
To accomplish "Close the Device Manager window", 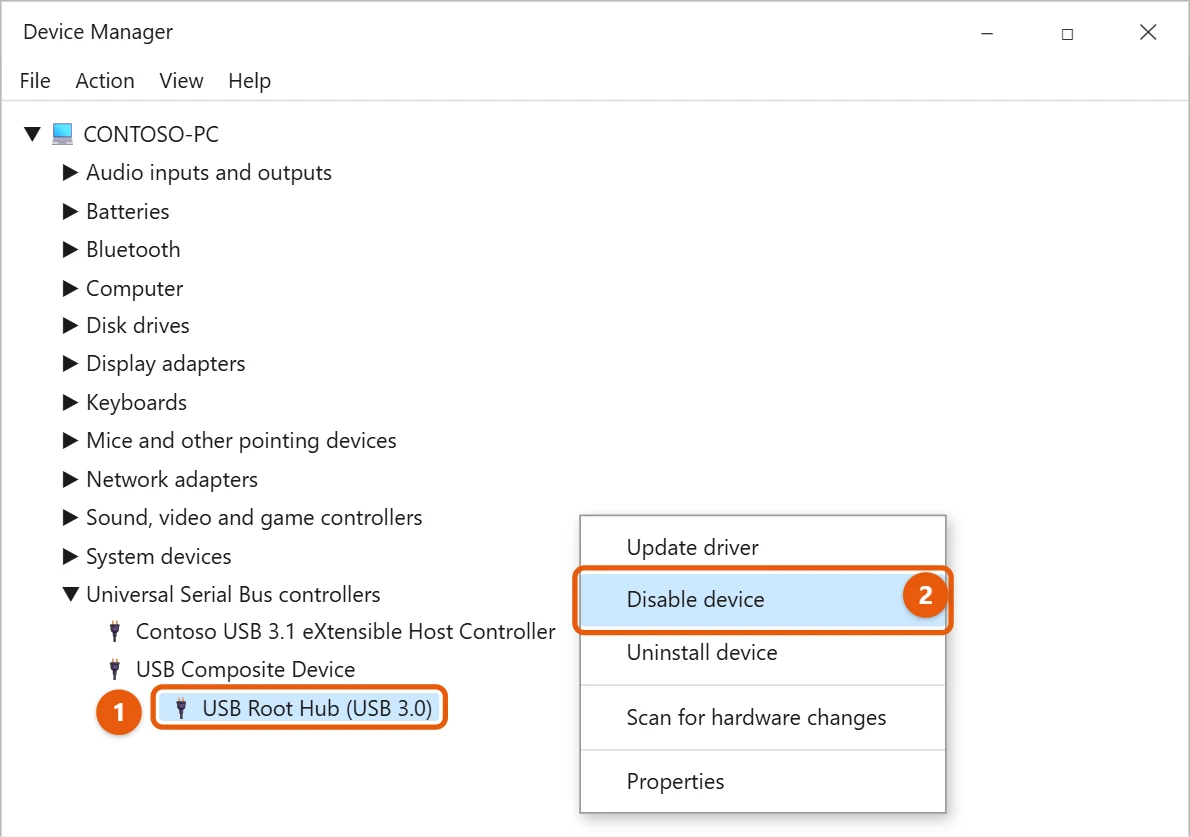I will tap(1148, 32).
